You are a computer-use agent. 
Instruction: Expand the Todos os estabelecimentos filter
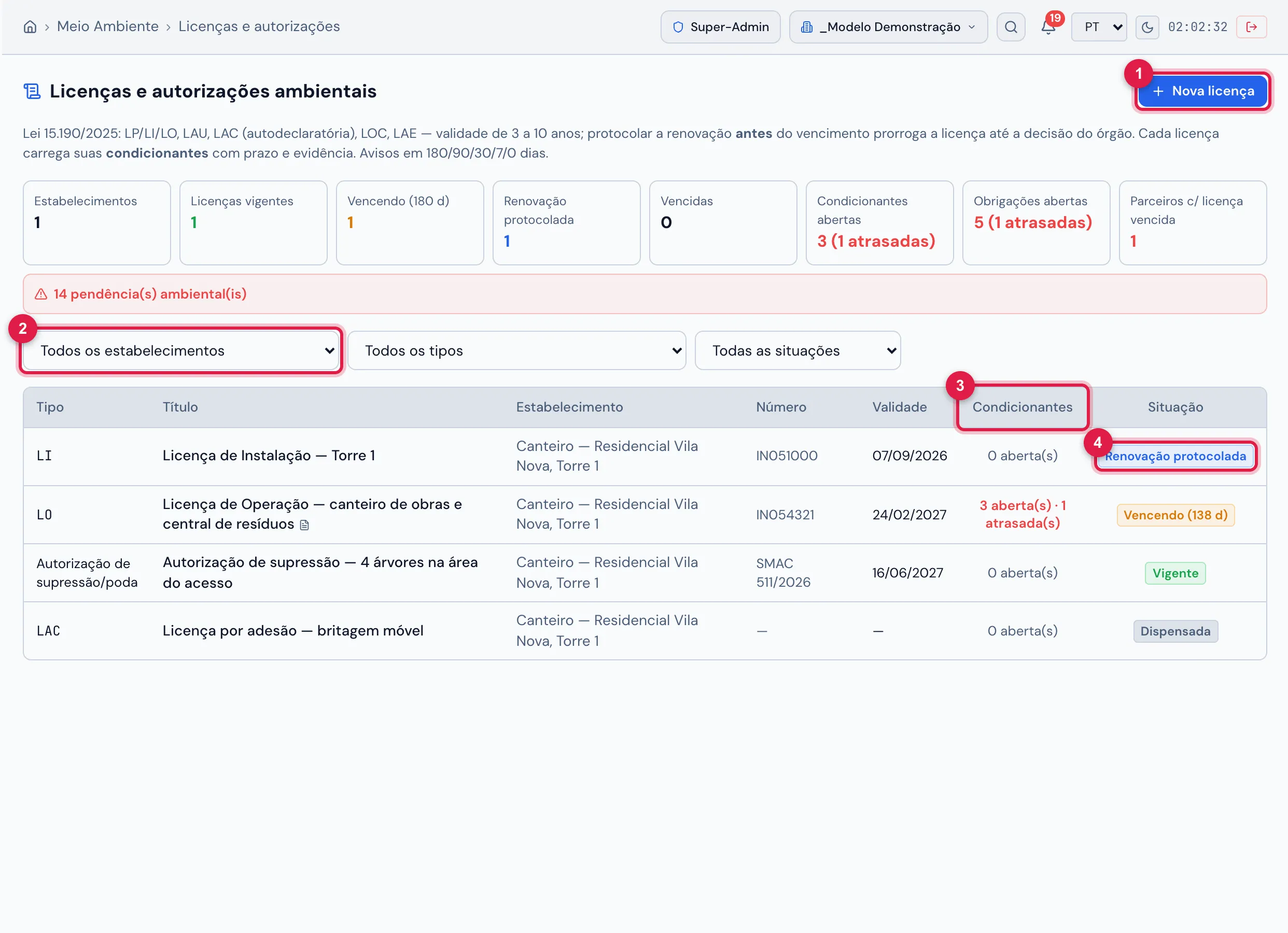[180, 350]
